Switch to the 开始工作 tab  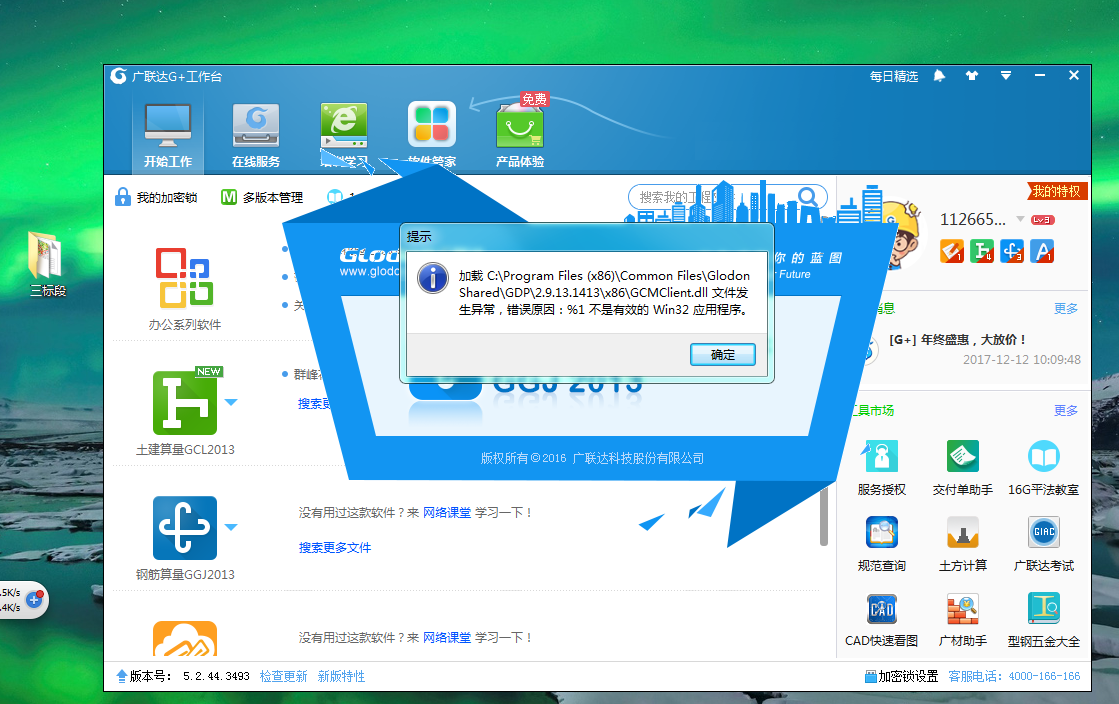click(168, 136)
